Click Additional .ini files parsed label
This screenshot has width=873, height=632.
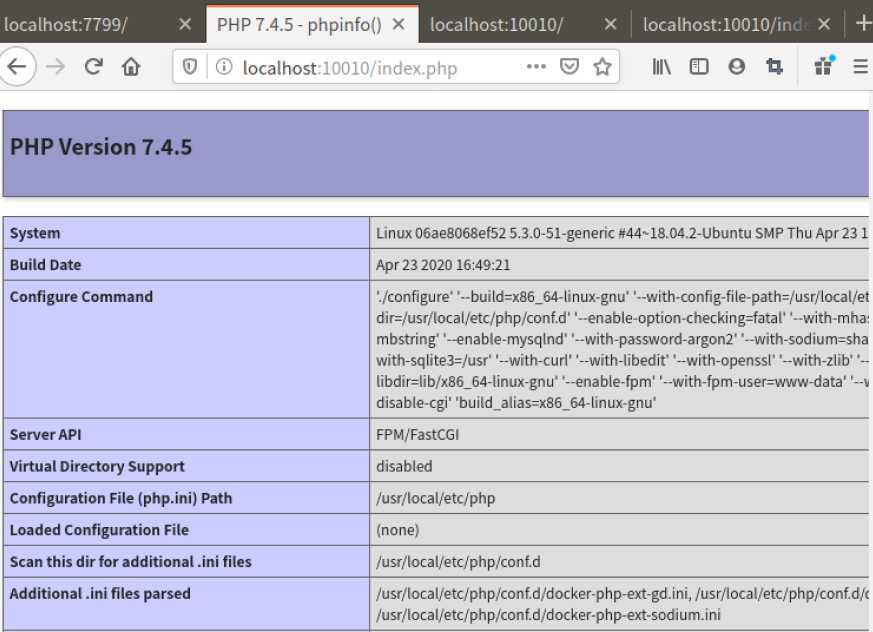pyautogui.click(x=100, y=593)
